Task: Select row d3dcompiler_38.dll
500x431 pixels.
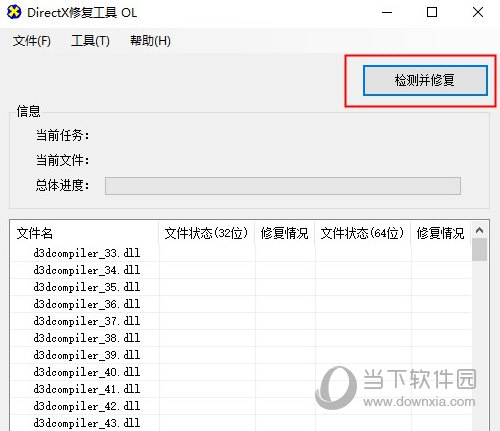Action: [x=241, y=338]
